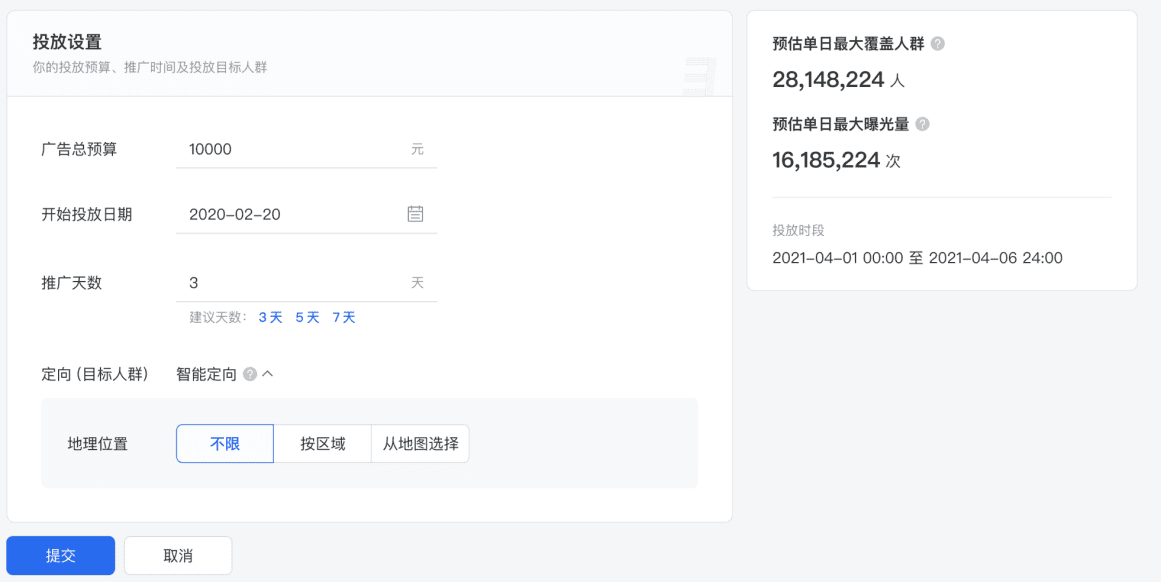
Task: Click the 地理位置 label
Action: click(x=97, y=444)
